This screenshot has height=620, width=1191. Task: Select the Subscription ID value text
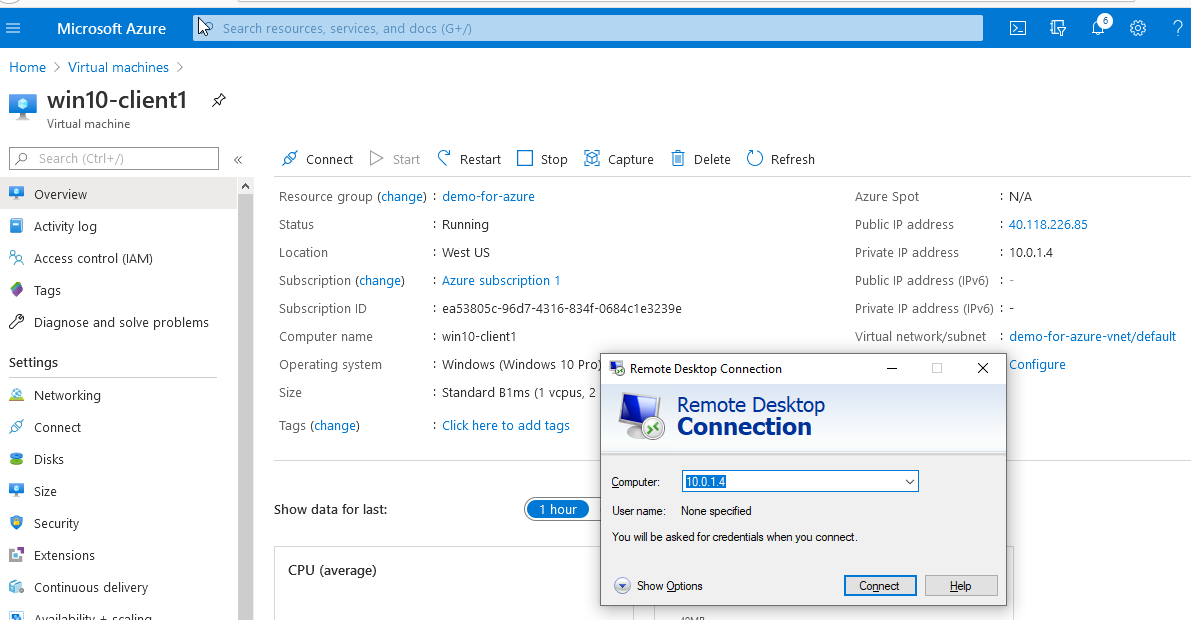click(562, 308)
